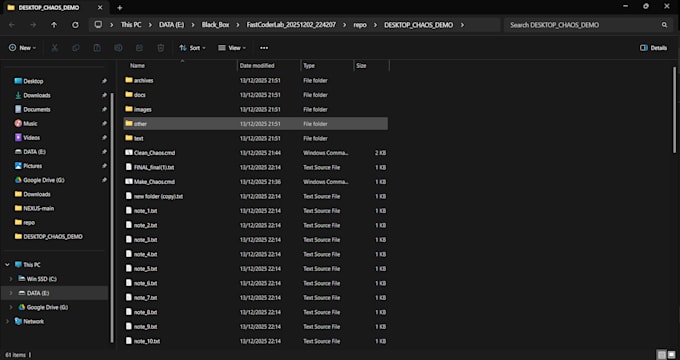Image resolution: width=680 pixels, height=360 pixels.
Task: Click the Share toolbar icon
Action: point(139,48)
